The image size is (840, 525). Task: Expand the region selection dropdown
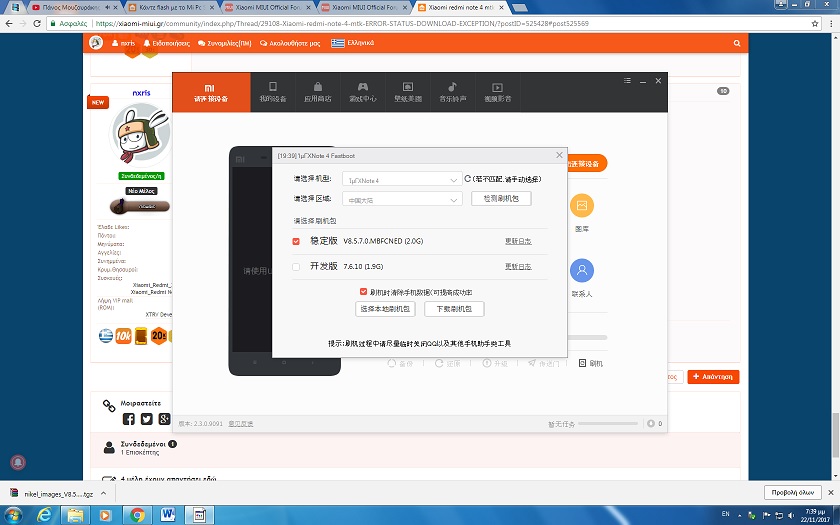(x=401, y=199)
